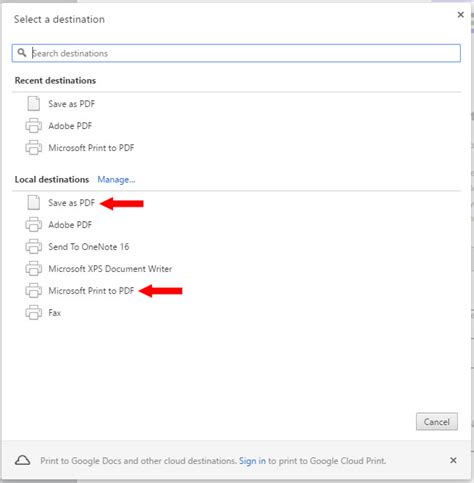The height and width of the screenshot is (483, 474).
Task: Click the Sign in link for Cloud Print
Action: click(252, 461)
